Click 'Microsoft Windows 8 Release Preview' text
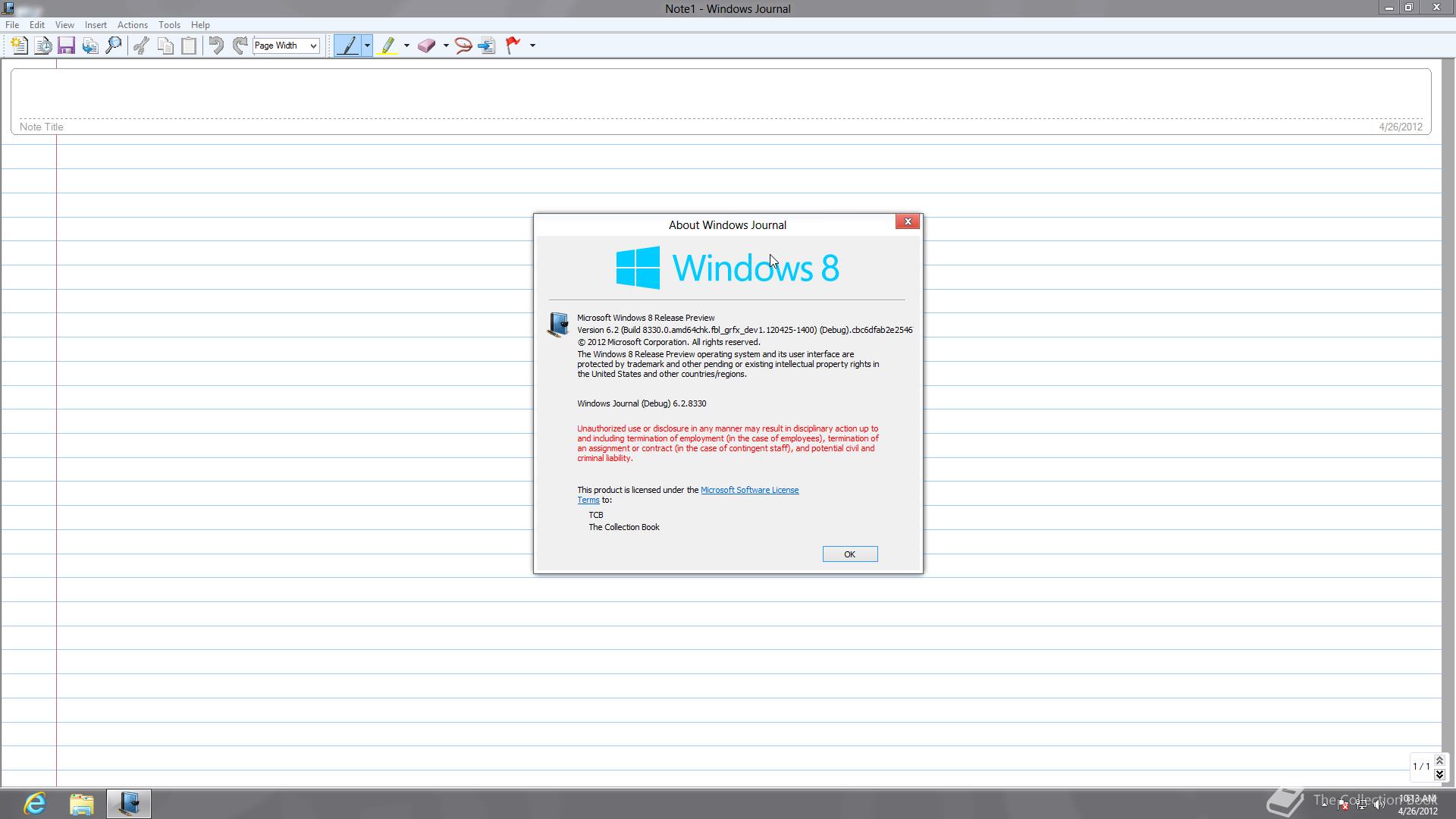 [x=646, y=318]
